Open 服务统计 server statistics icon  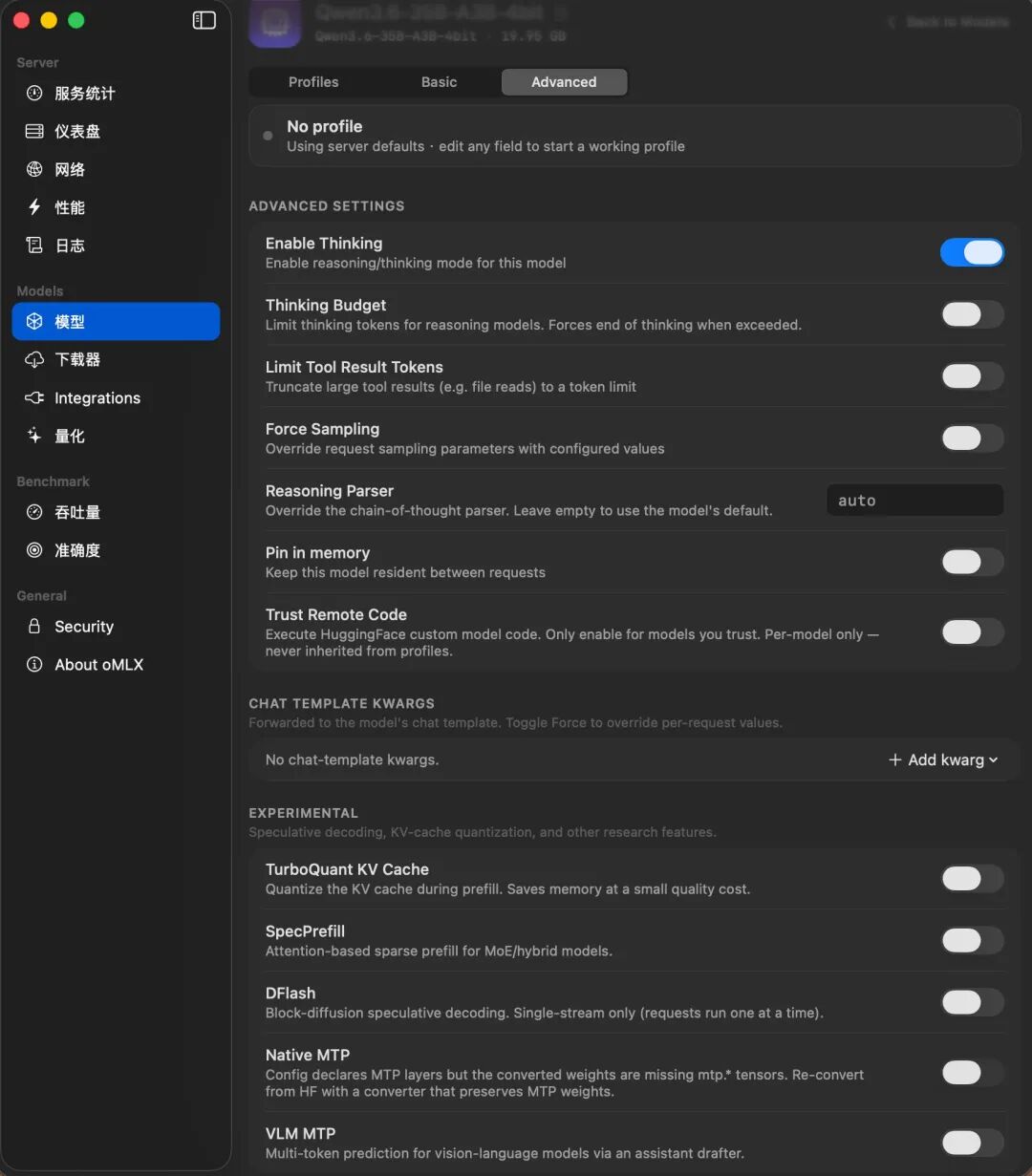(x=34, y=93)
